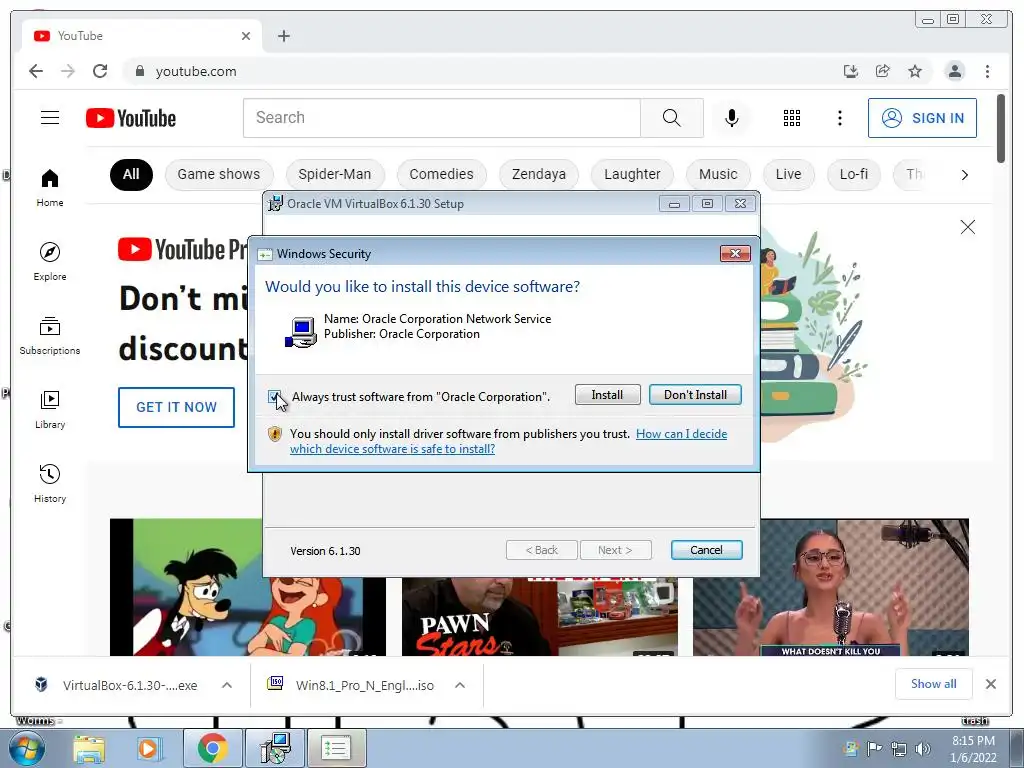The height and width of the screenshot is (768, 1024).
Task: Select the Lo-fi chip
Action: 854,174
